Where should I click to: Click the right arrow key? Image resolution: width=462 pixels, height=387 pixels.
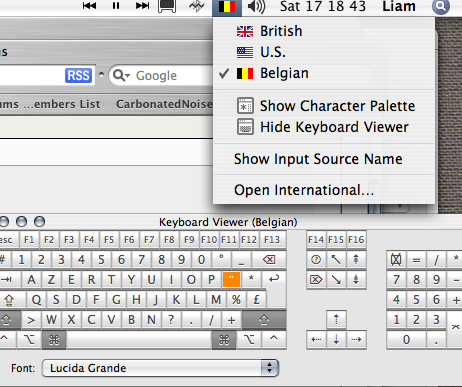pos(356,340)
